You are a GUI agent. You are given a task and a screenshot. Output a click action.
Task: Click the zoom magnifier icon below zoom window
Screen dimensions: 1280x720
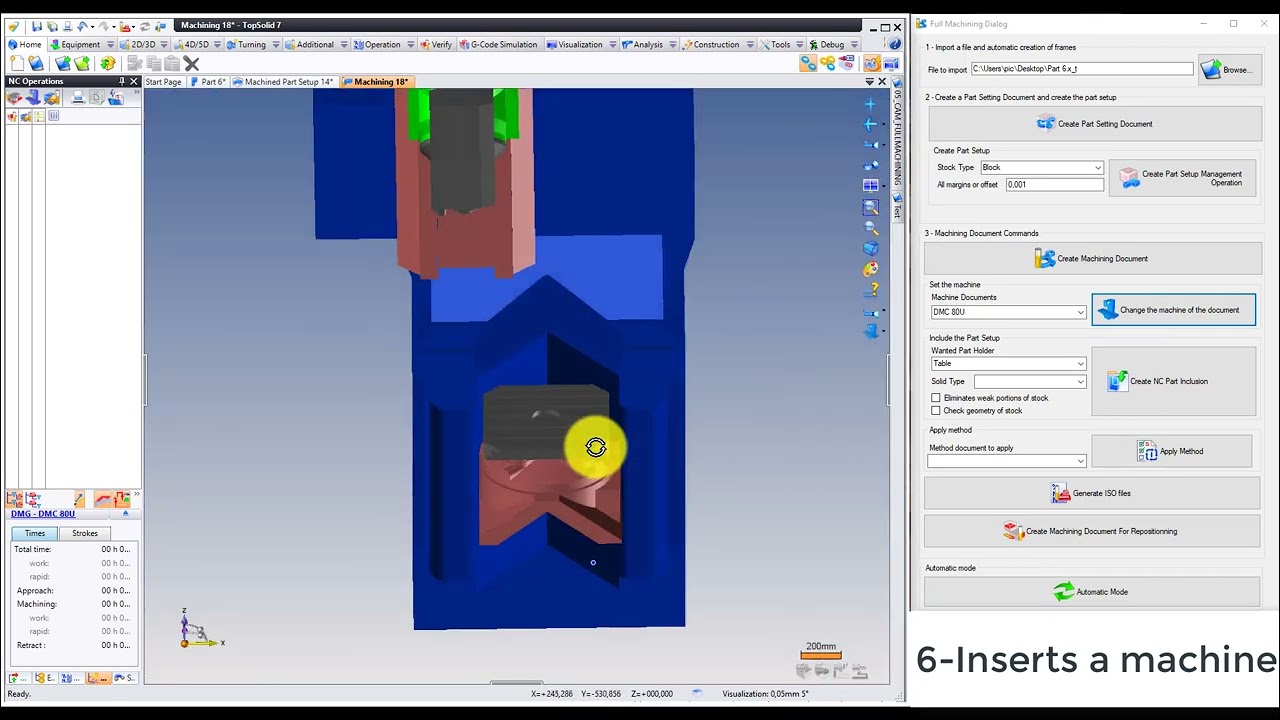click(871, 228)
